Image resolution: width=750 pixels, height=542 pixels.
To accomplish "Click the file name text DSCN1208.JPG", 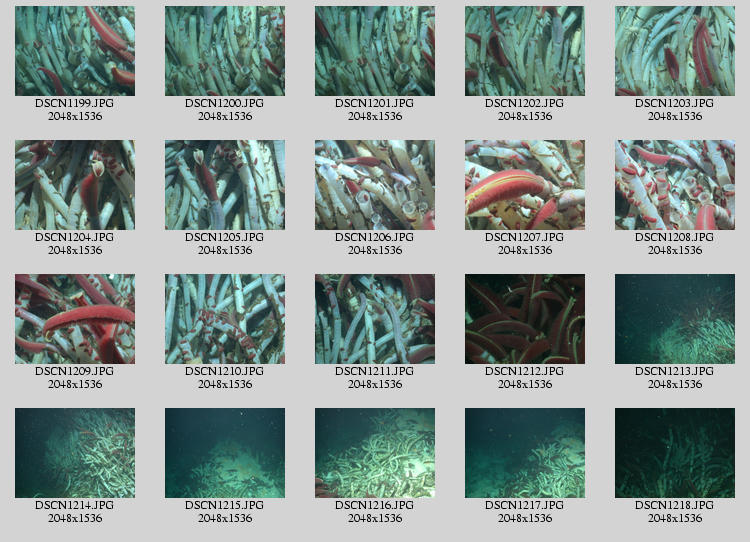I will [x=675, y=237].
